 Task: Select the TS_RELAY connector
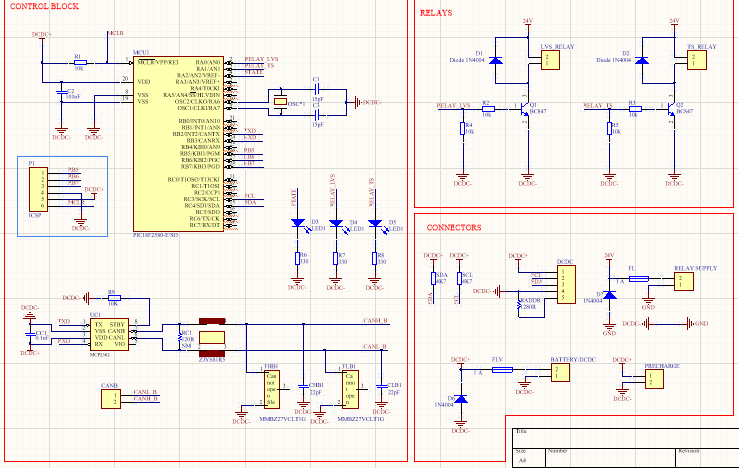pyautogui.click(x=697, y=60)
